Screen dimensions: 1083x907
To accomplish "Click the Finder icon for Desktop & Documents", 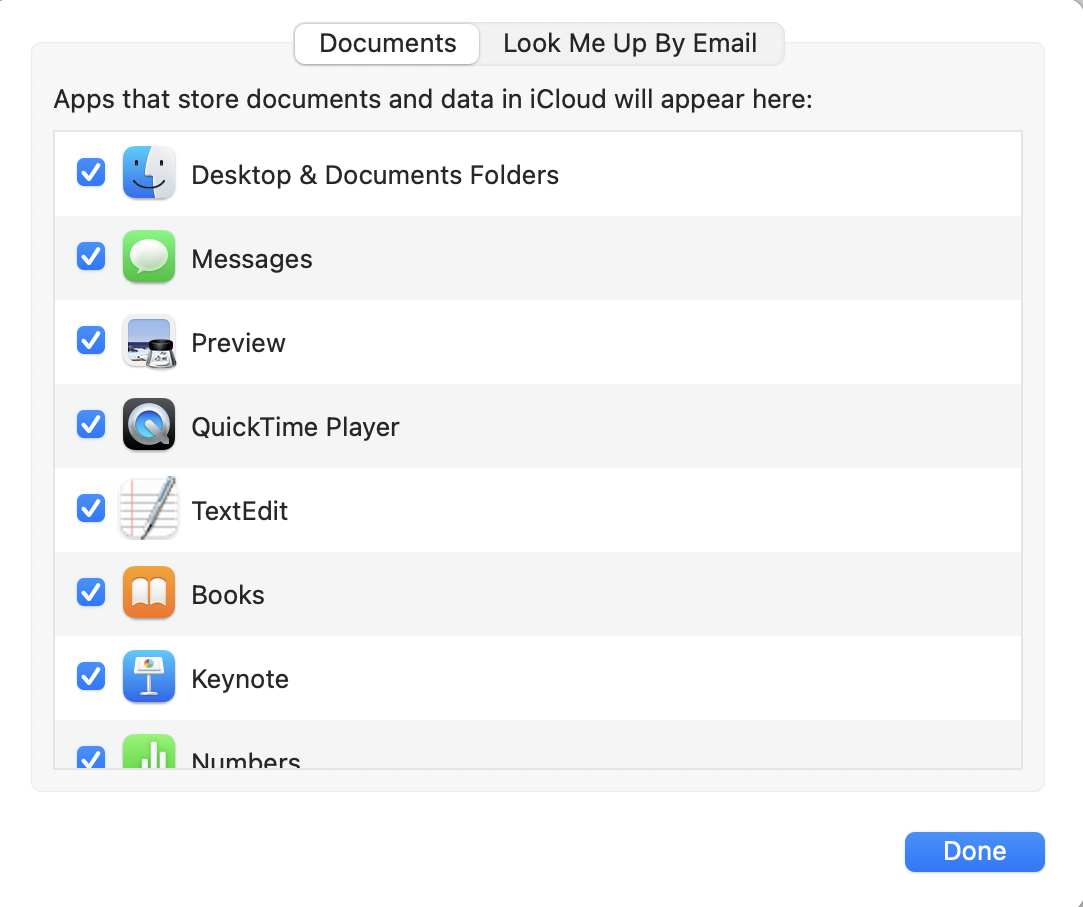I will pos(149,174).
